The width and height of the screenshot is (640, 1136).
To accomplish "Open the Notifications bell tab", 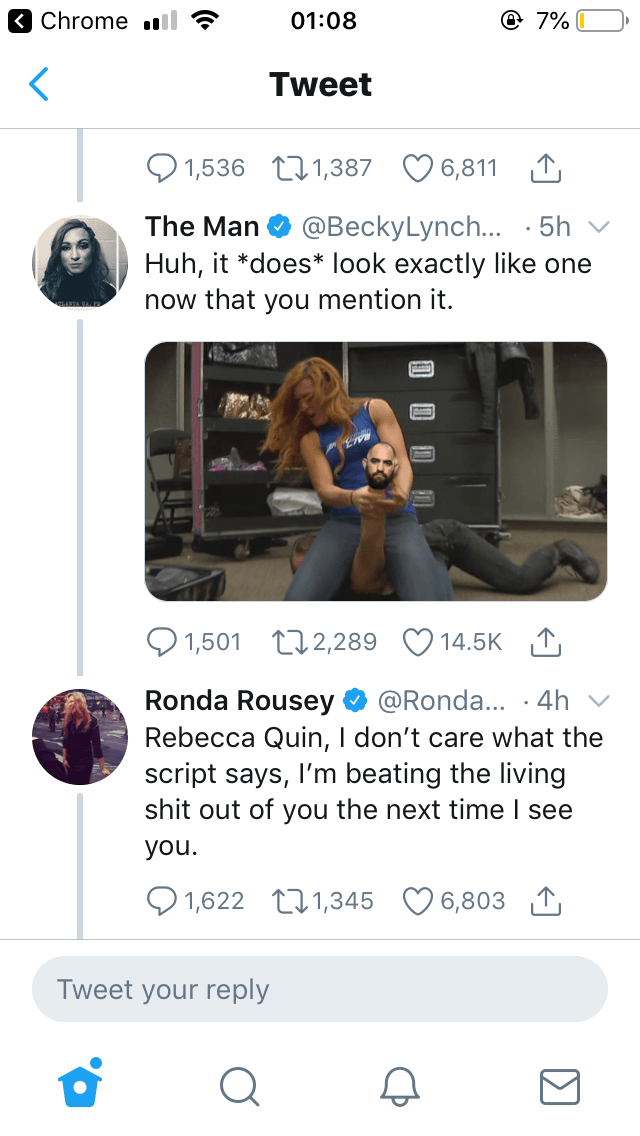I will coord(399,1085).
